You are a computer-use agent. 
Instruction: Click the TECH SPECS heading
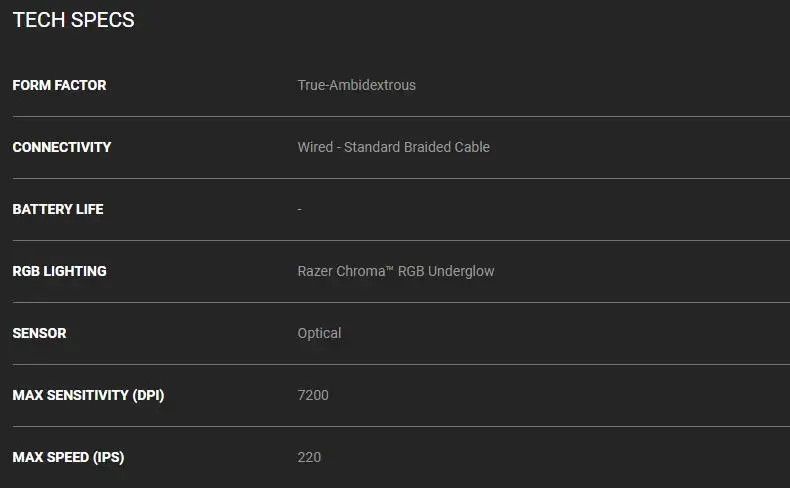74,20
